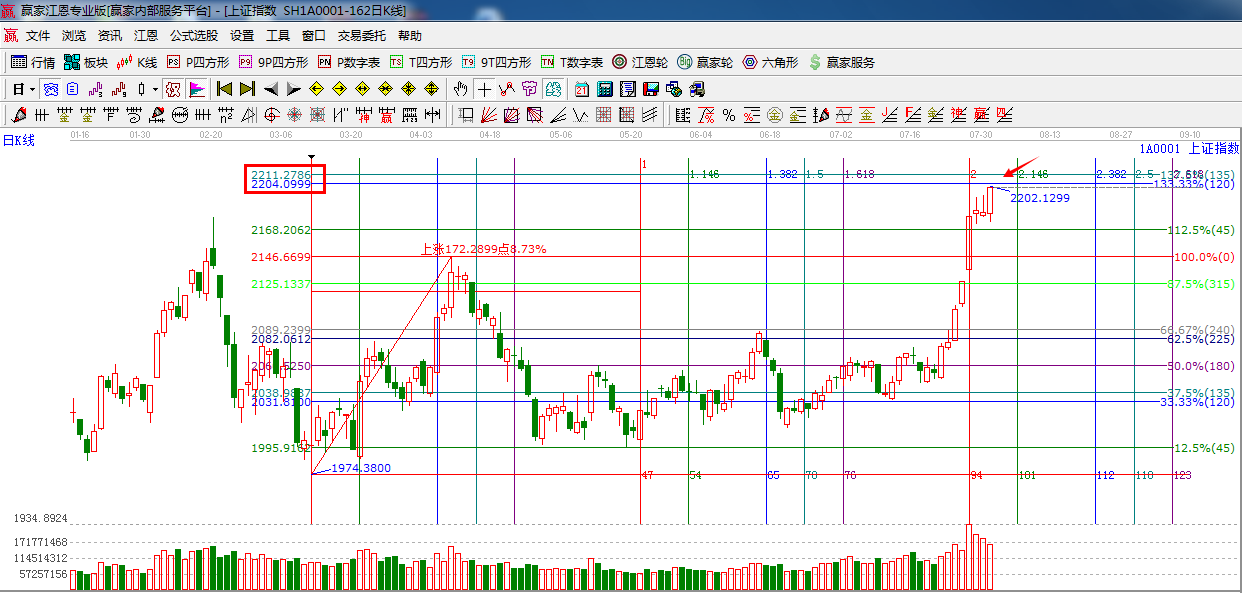Click the floppy disk save icon
Viewport: 1242px width, 593px height.
(650, 89)
